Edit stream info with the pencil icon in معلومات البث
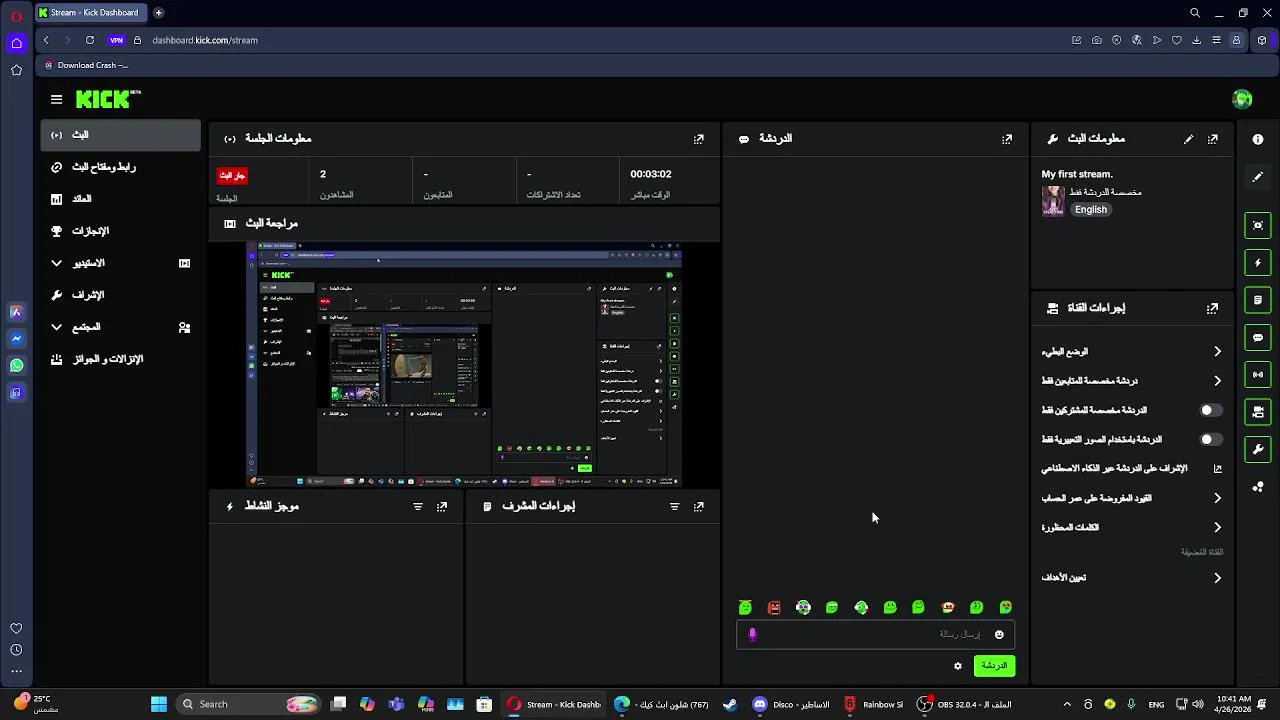The height and width of the screenshot is (720, 1280). click(1188, 139)
